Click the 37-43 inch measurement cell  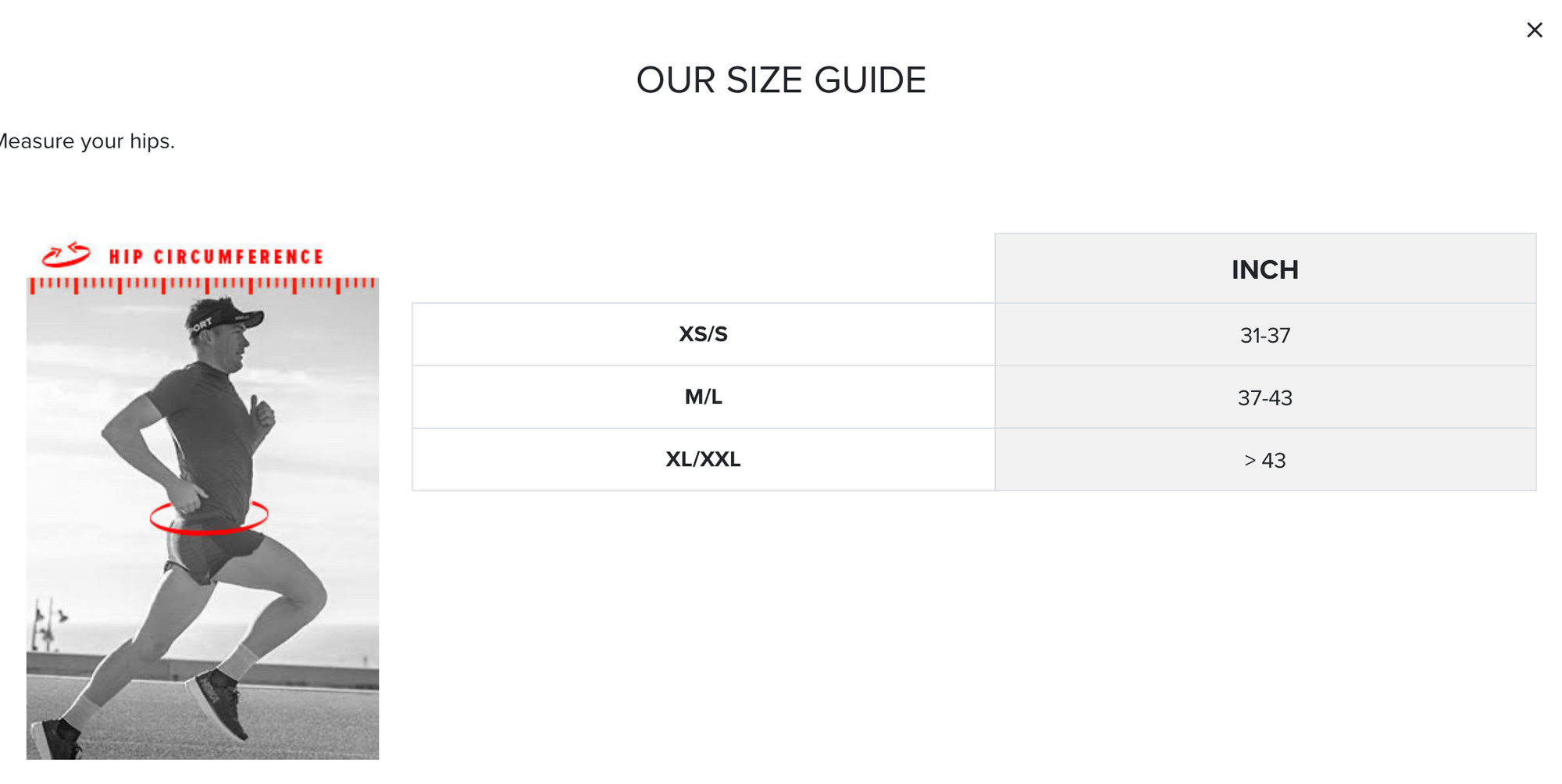(x=1264, y=397)
